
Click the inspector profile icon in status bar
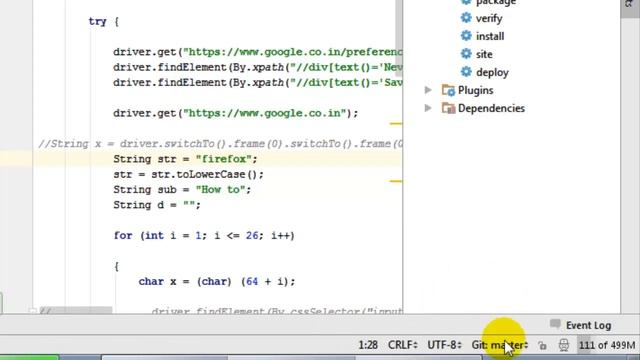(564, 345)
